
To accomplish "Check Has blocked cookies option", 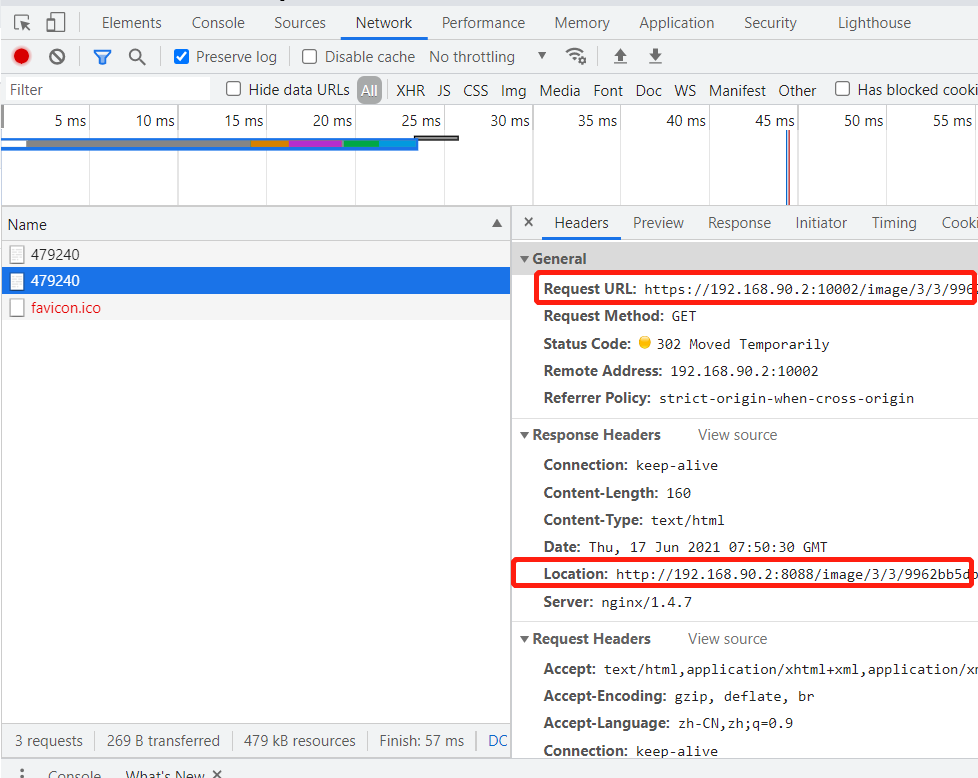I will click(842, 89).
